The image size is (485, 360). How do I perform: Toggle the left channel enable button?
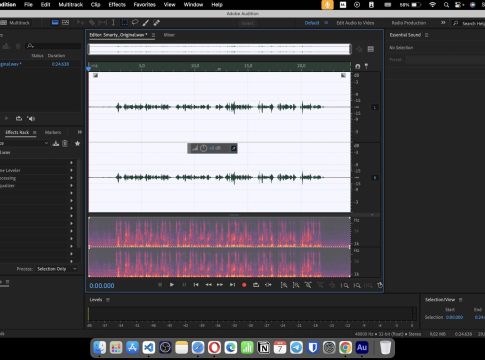(374, 107)
